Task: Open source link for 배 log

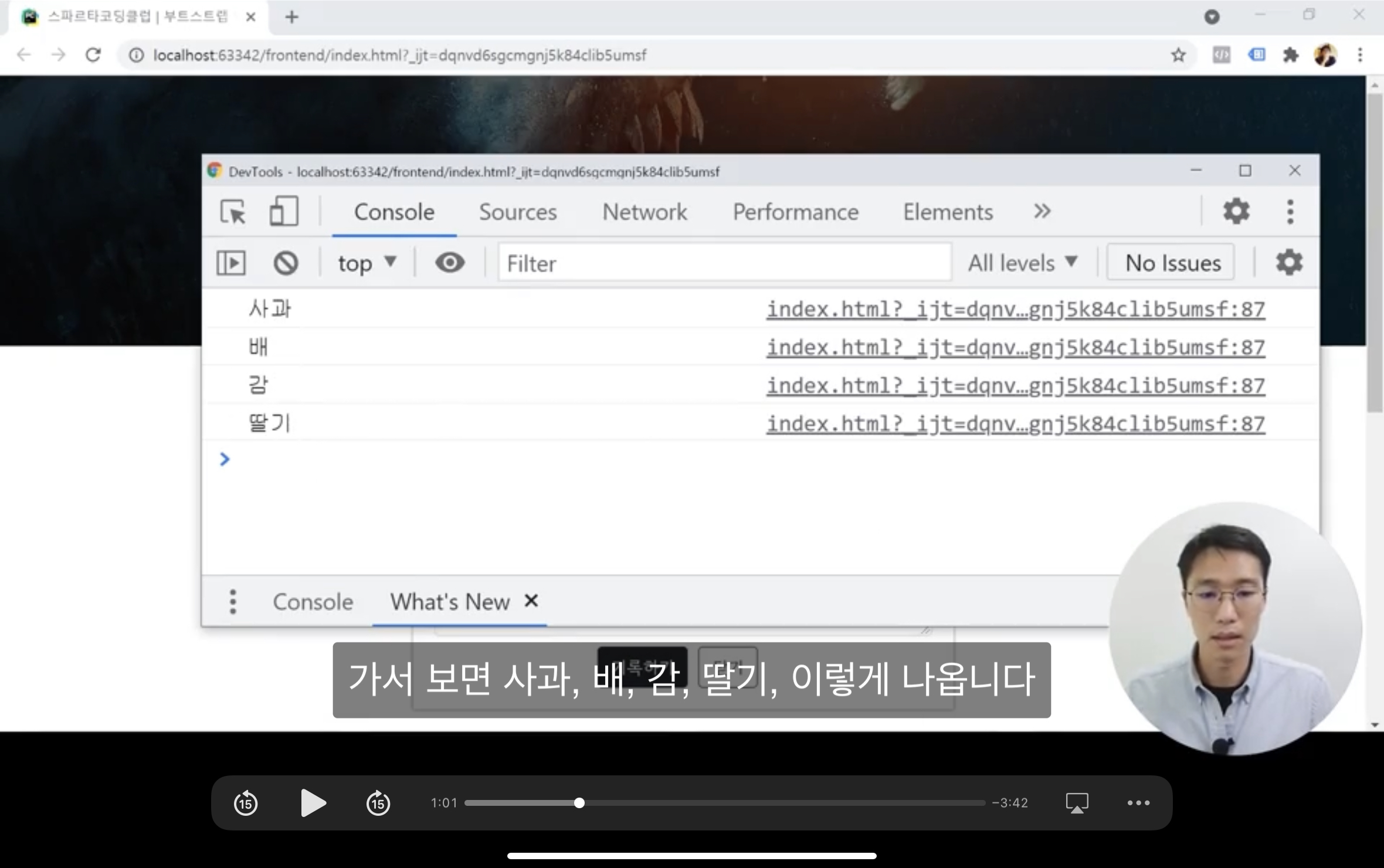Action: point(1016,347)
